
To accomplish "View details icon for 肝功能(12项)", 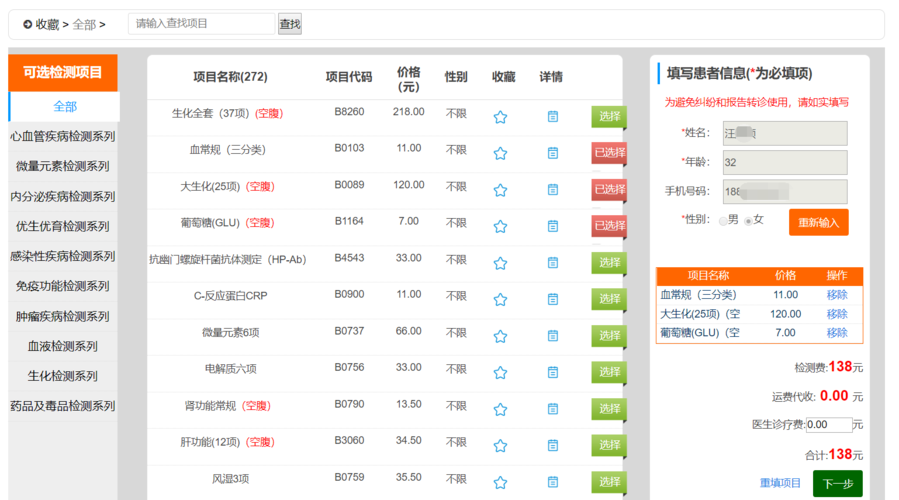I will 553,445.
